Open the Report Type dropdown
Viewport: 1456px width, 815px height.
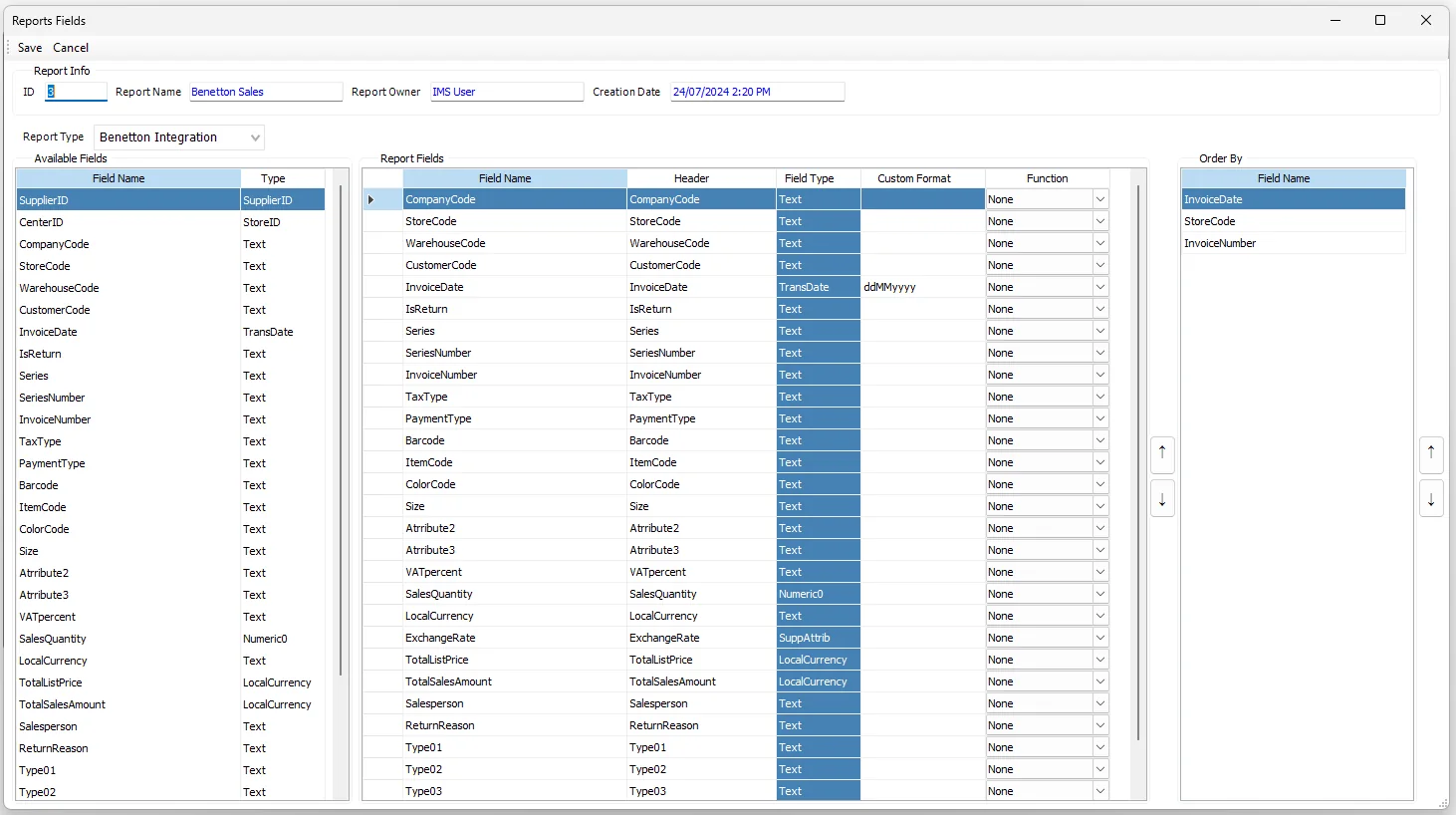click(x=255, y=137)
